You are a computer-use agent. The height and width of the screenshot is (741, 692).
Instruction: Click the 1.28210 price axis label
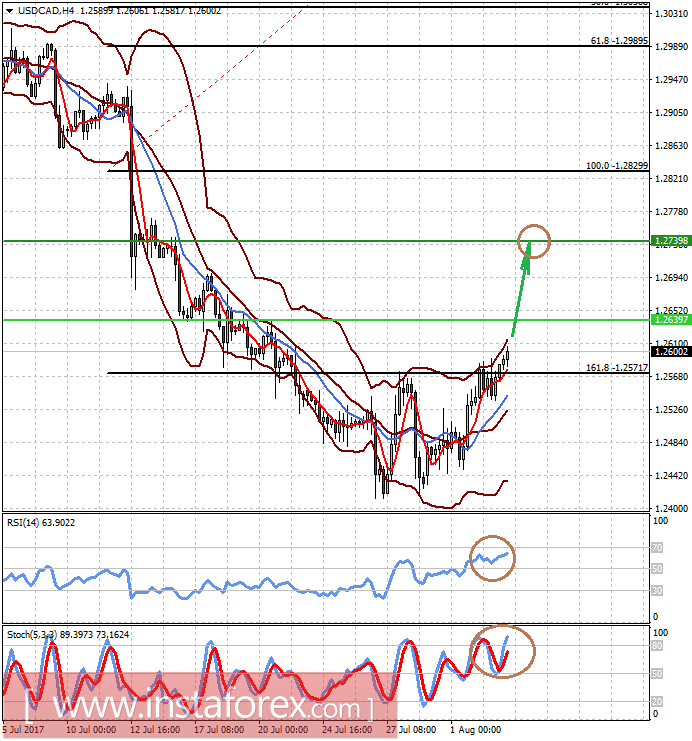671,179
